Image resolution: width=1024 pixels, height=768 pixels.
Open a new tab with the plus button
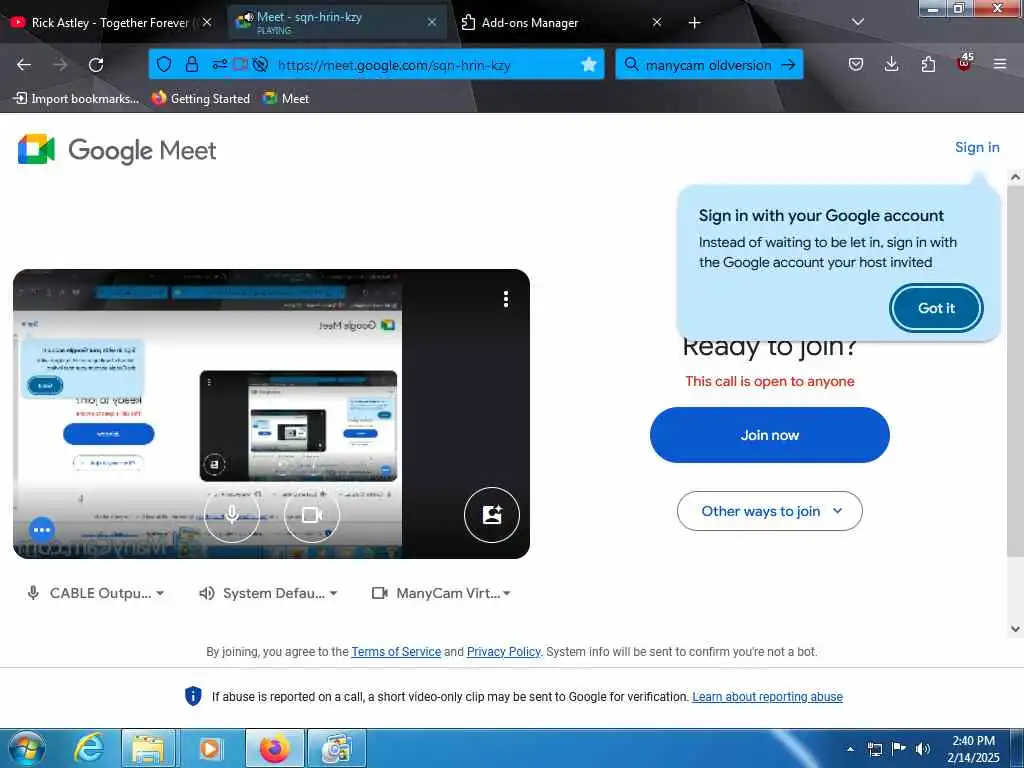(x=694, y=22)
